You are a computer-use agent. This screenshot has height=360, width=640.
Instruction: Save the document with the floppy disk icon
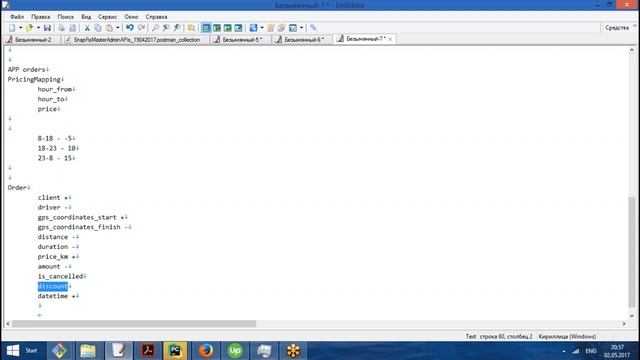47,28
